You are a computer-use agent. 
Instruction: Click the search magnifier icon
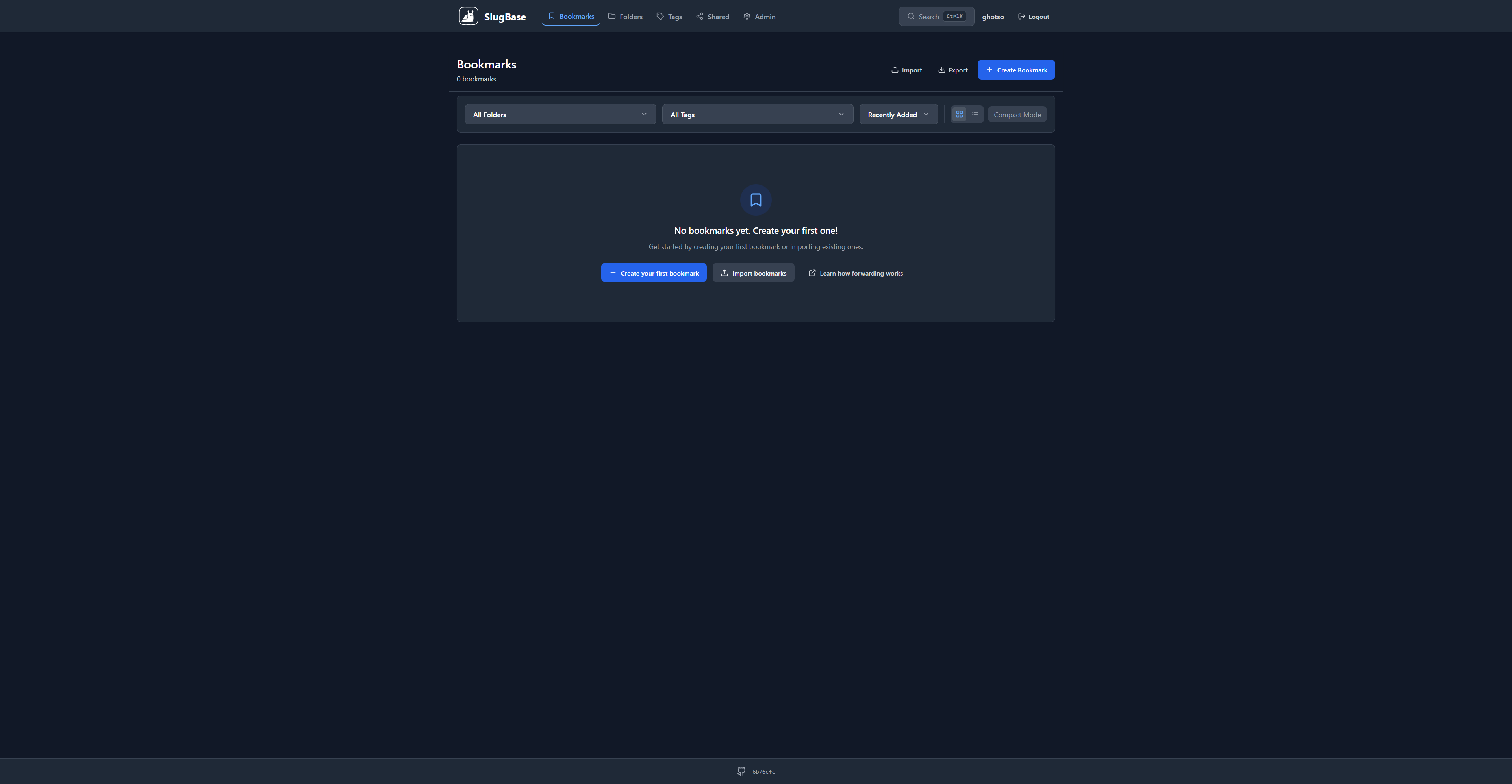tap(911, 17)
